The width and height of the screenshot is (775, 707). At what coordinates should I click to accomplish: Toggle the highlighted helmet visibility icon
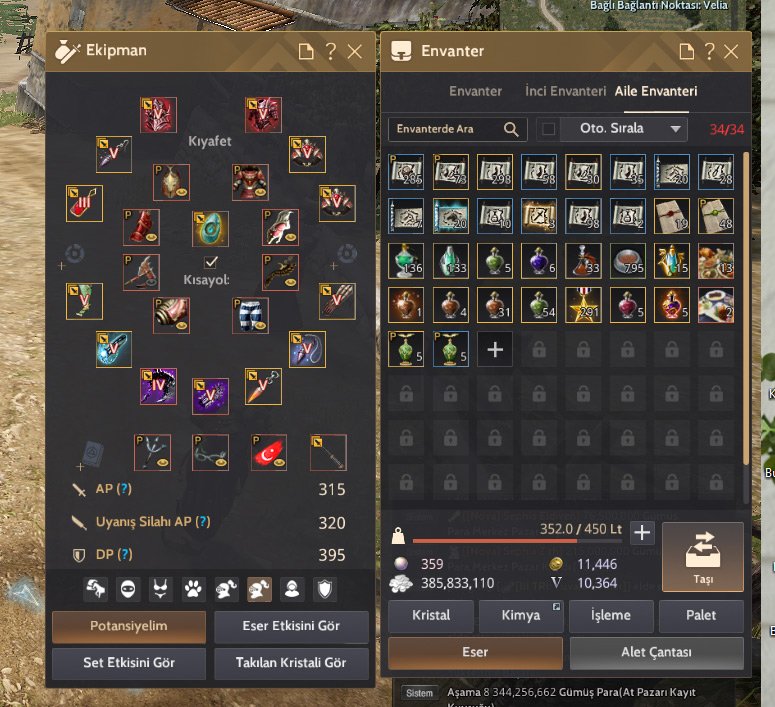(259, 589)
